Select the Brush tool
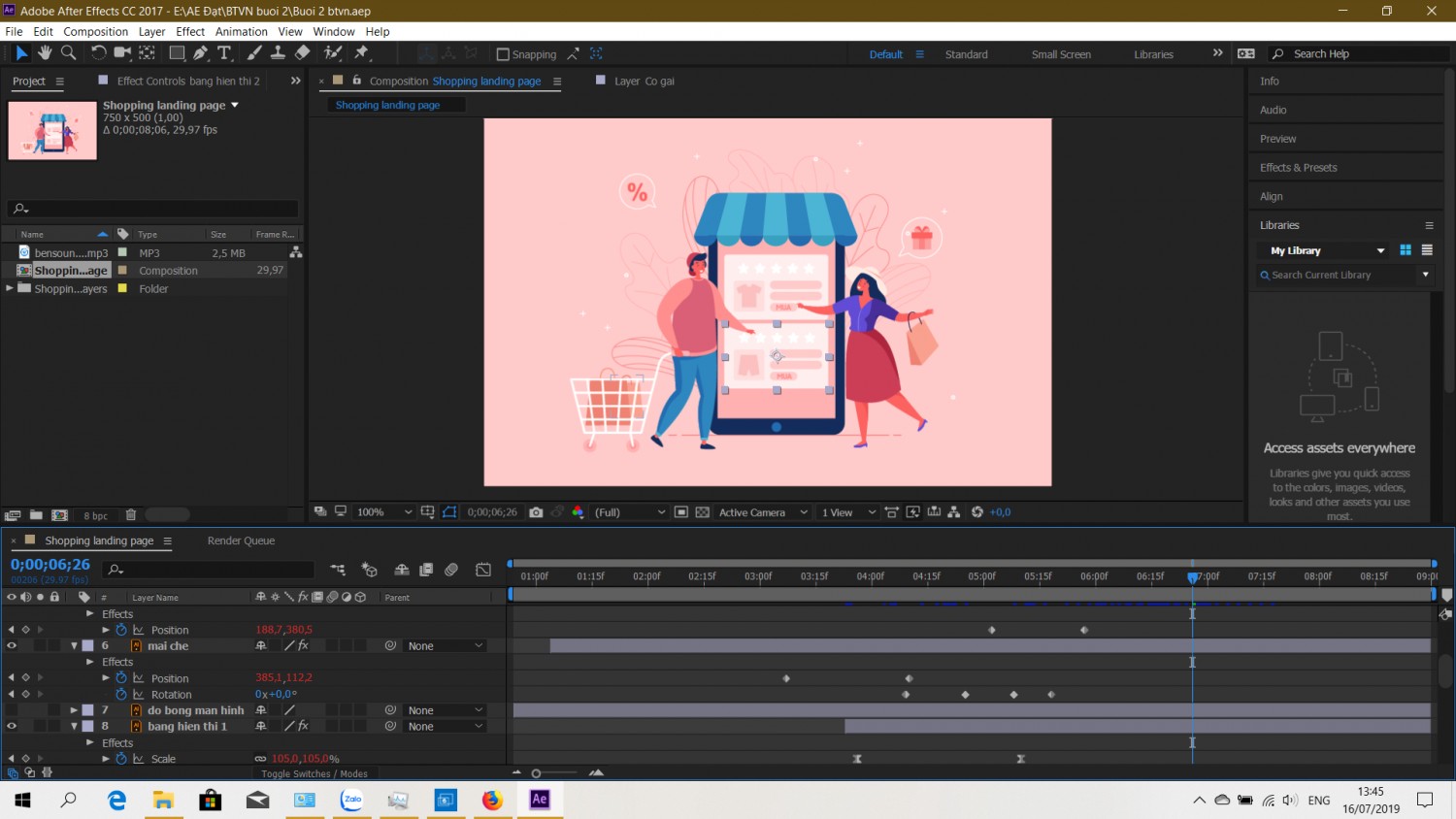The width and height of the screenshot is (1456, 819). (254, 53)
